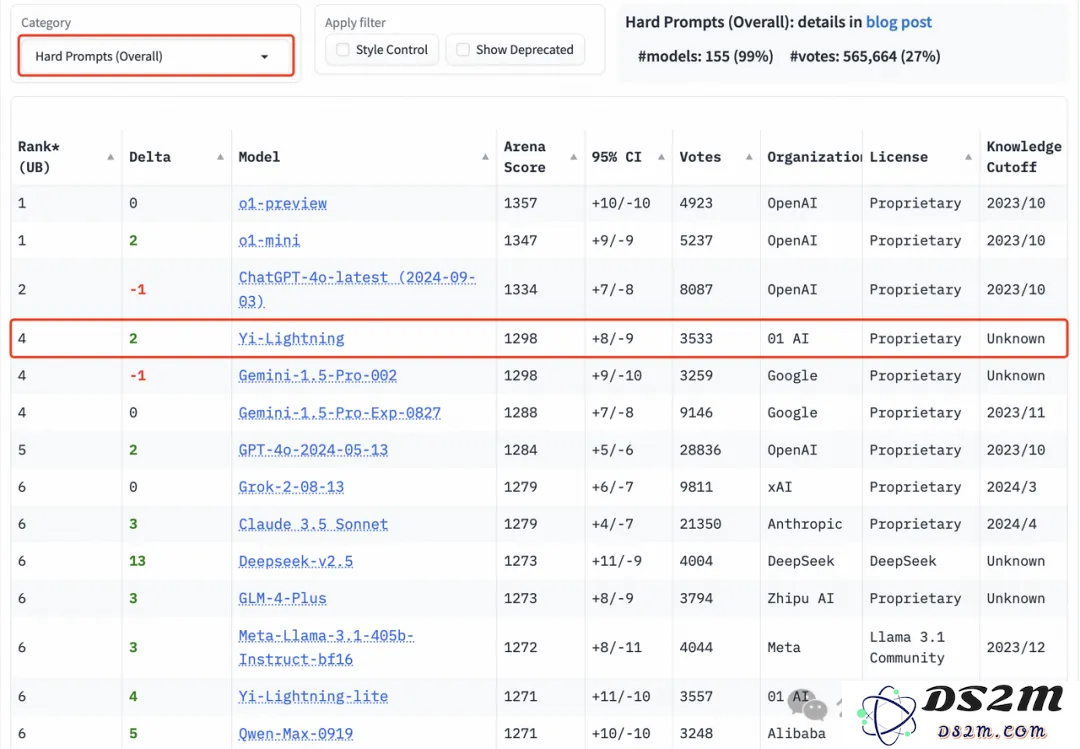Sort by the Arena Score column arrow
Image resolution: width=1080 pixels, height=749 pixels.
point(573,157)
